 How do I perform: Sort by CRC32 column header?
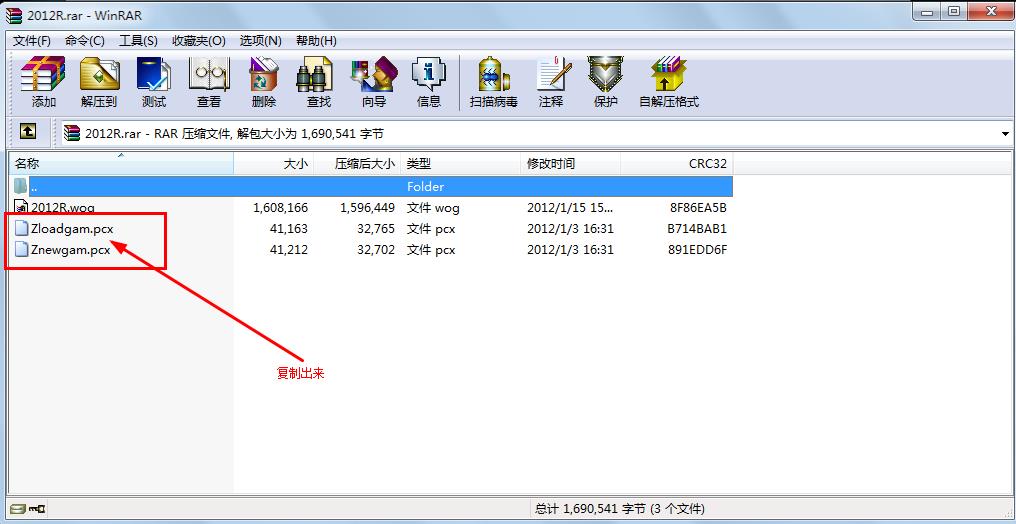tap(676, 164)
